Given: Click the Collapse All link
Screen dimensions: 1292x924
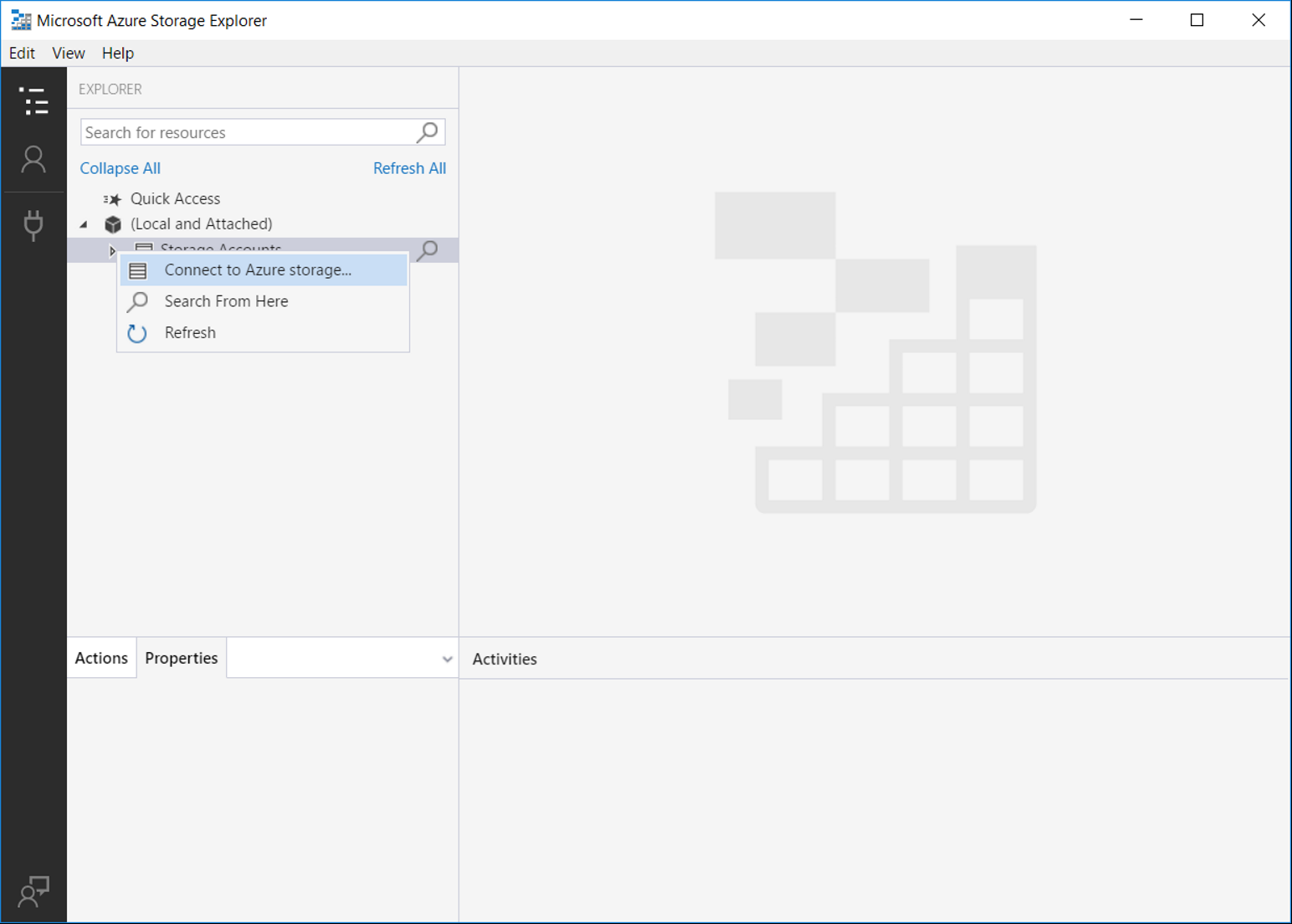Looking at the screenshot, I should (x=120, y=168).
